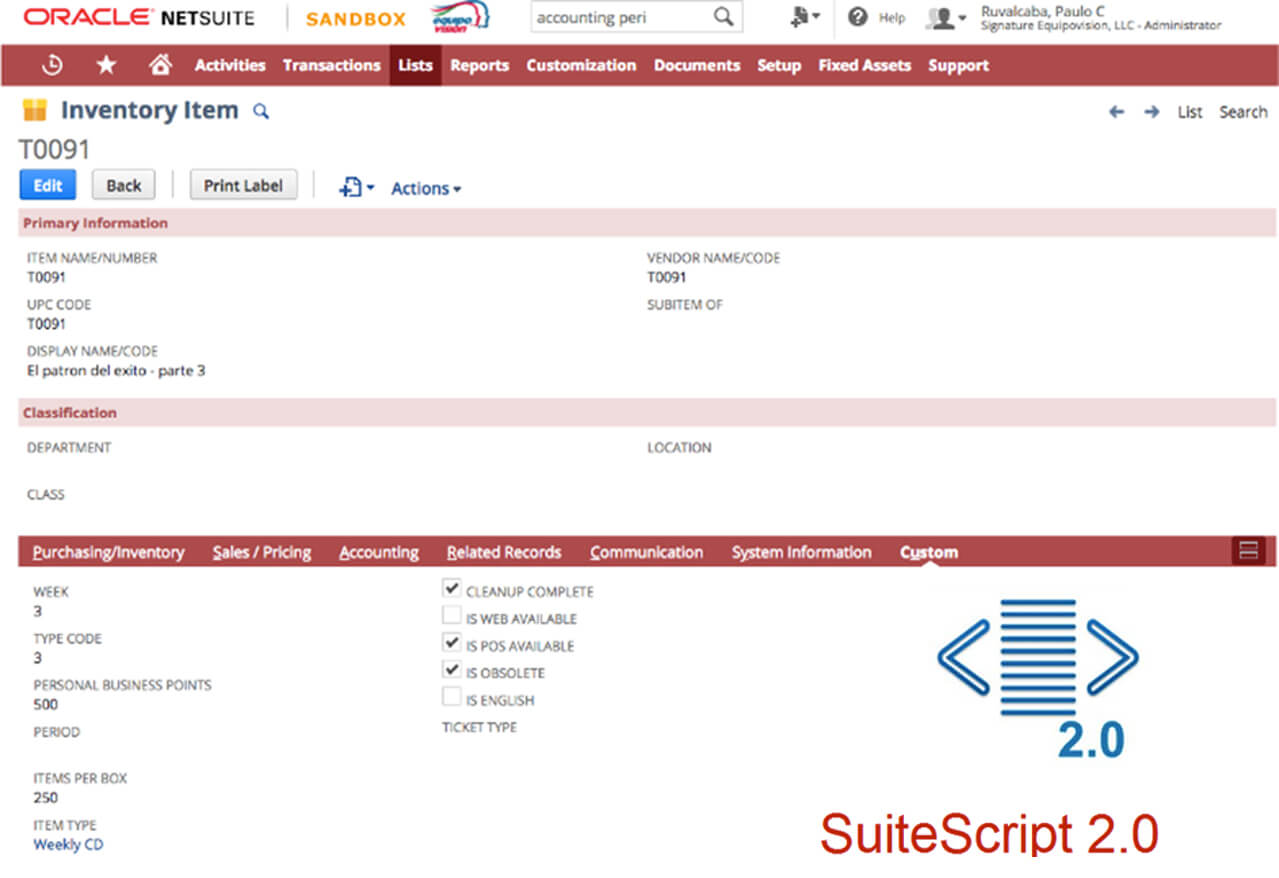The width and height of the screenshot is (1279, 878).
Task: Switch to the System Information subtab
Action: [802, 552]
